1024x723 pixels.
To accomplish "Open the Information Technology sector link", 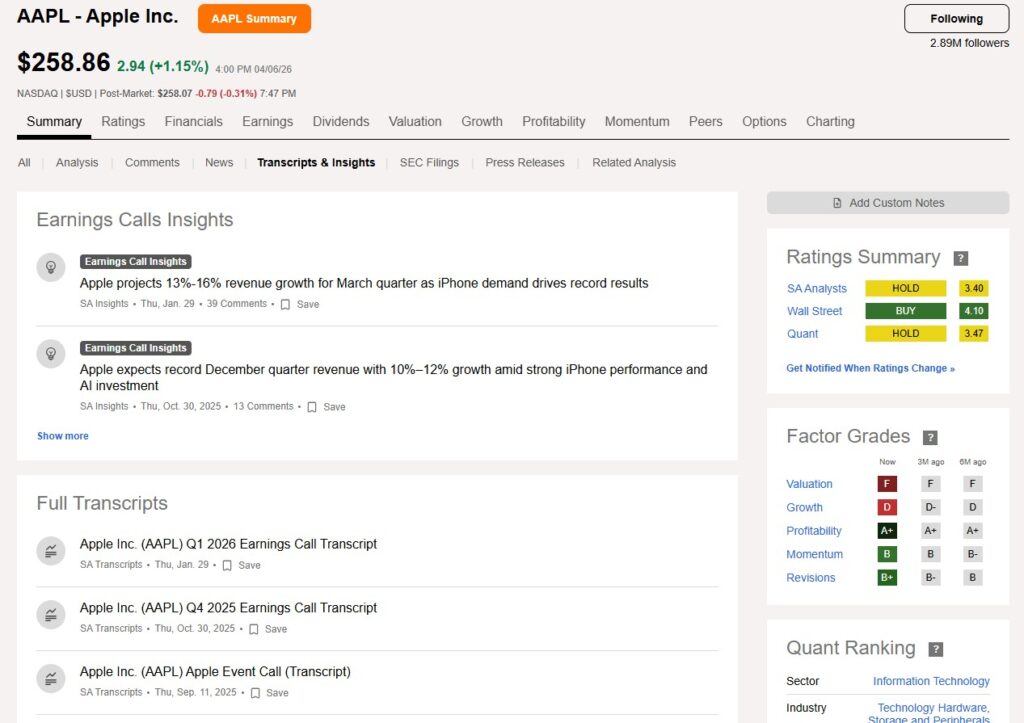I will click(931, 681).
